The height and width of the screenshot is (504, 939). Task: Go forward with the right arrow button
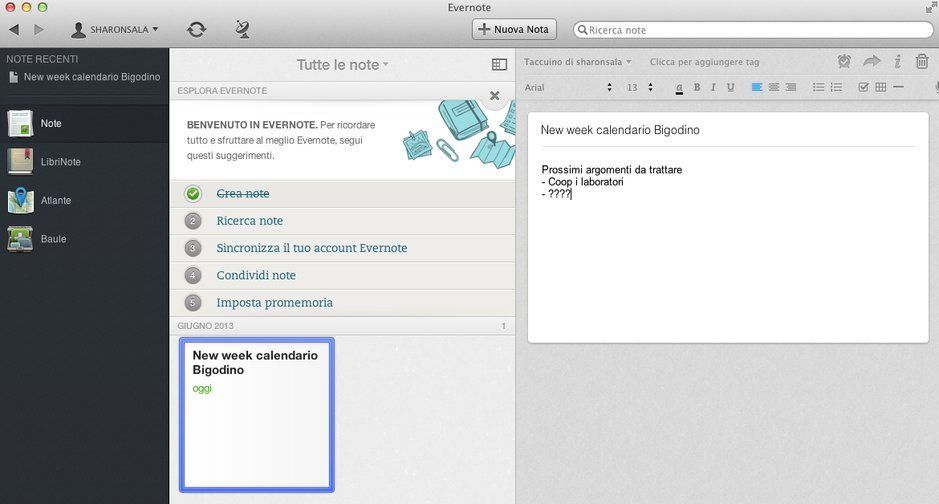click(39, 29)
